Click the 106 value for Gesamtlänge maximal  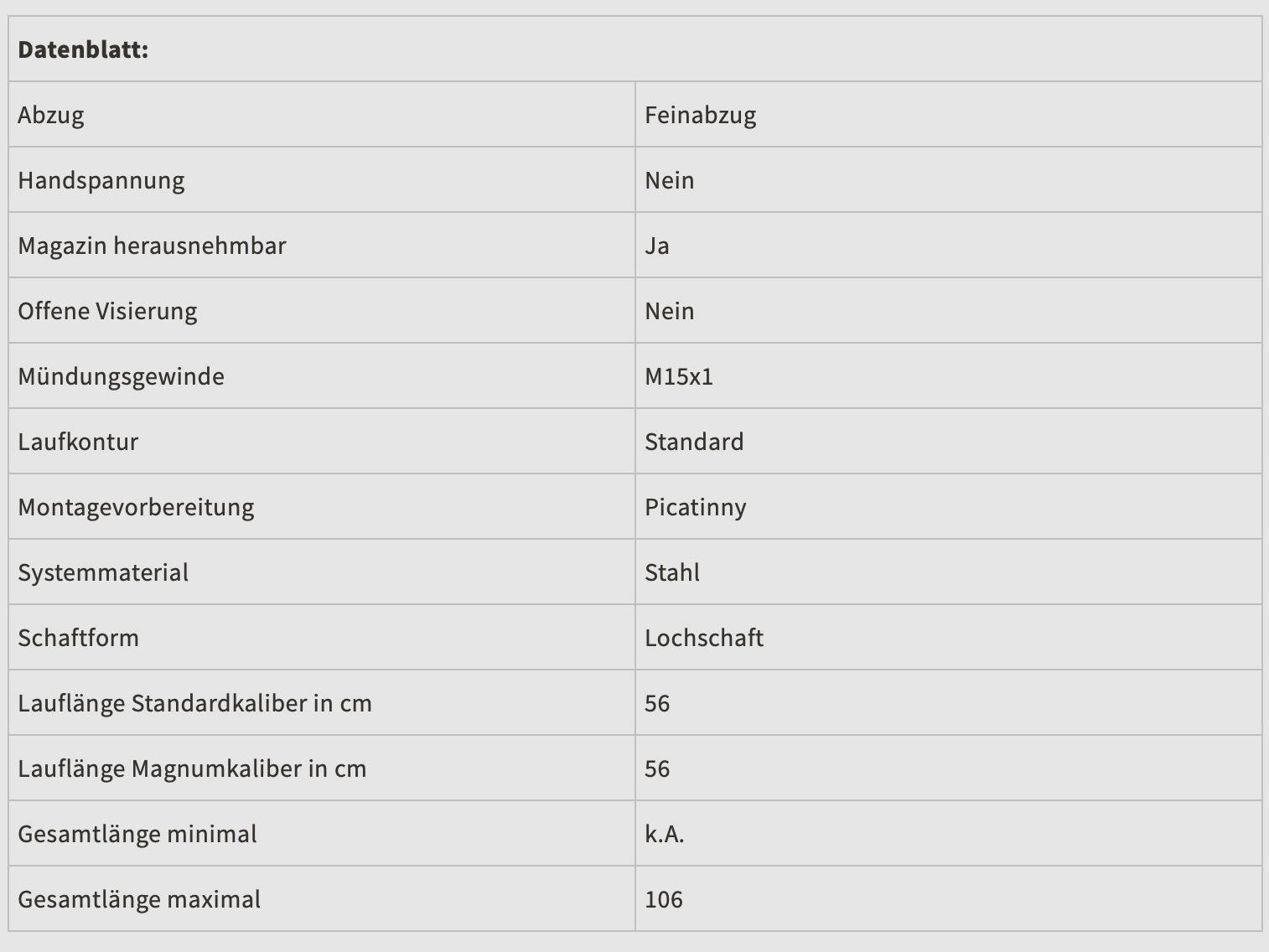pos(664,899)
